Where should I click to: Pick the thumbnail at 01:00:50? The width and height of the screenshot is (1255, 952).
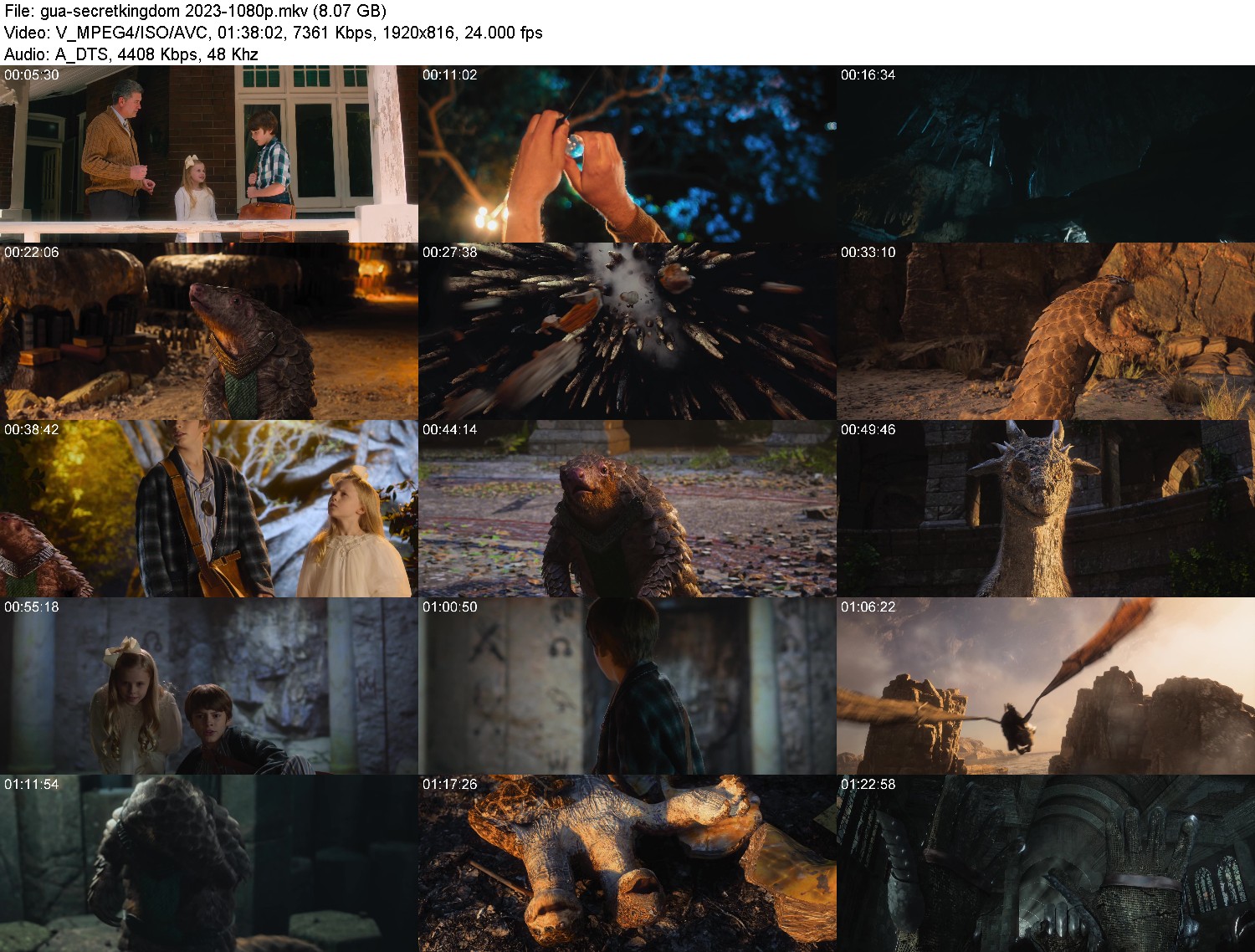pos(627,686)
